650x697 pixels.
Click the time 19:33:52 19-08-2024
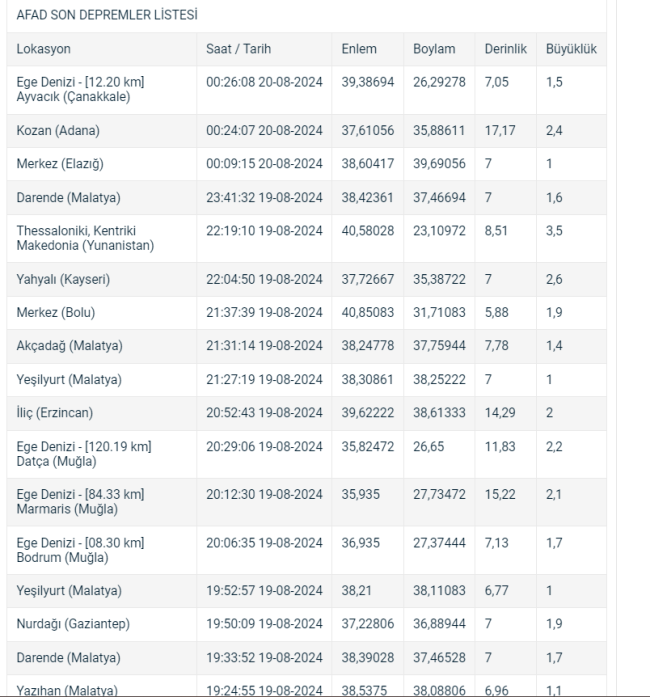(x=264, y=658)
